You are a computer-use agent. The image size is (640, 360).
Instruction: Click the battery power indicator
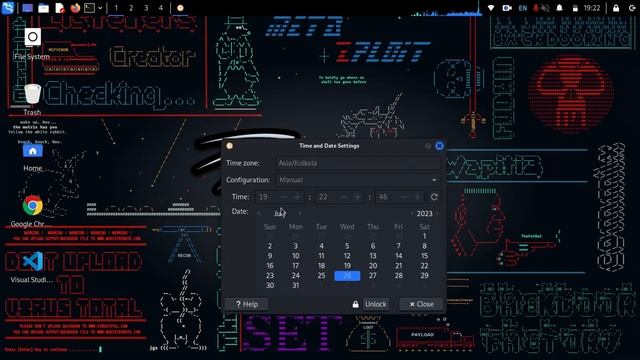(575, 8)
